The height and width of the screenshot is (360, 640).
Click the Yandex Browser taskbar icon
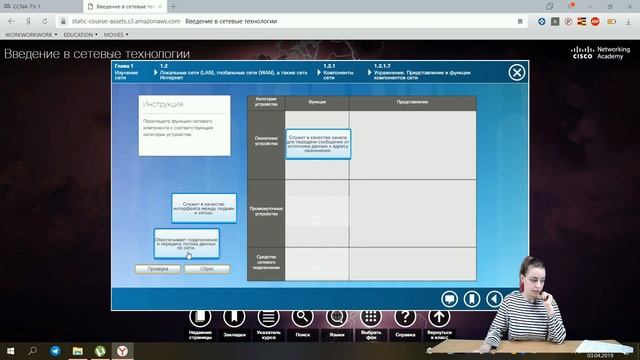coord(122,351)
